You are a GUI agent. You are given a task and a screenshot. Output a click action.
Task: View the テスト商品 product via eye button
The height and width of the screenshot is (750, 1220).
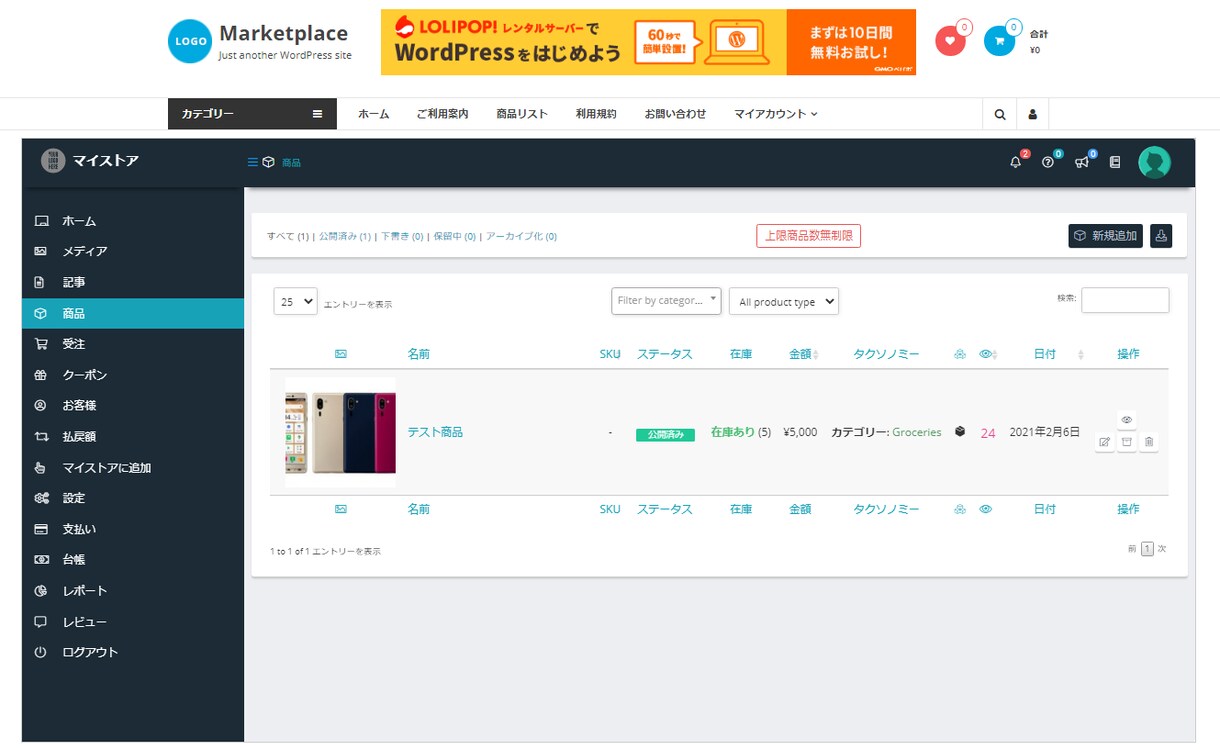pos(1127,420)
